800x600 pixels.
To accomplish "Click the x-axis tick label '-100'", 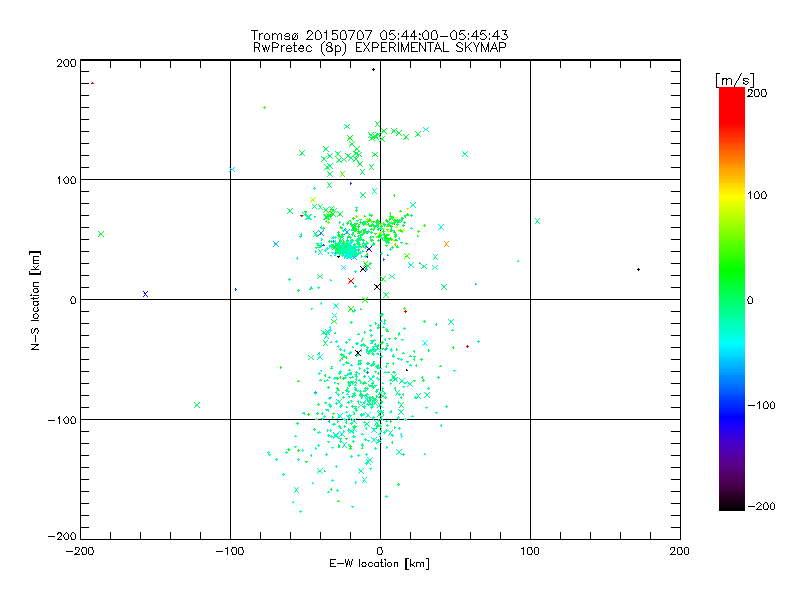I will coord(230,551).
